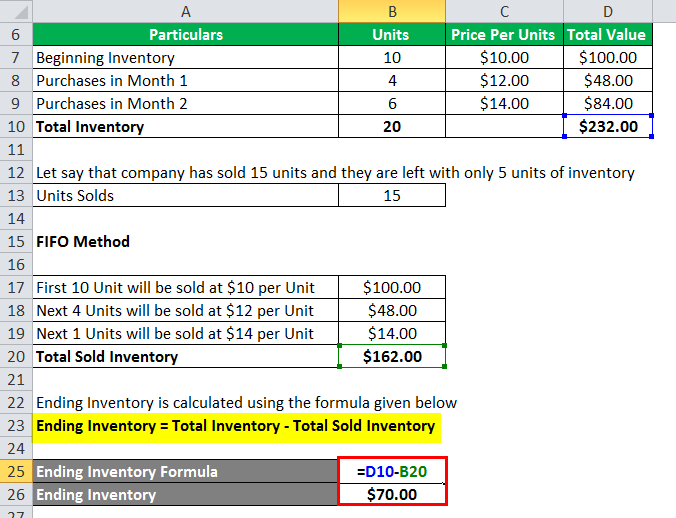Image resolution: width=676 pixels, height=518 pixels.
Task: Select row 20 header
Action: pos(14,357)
